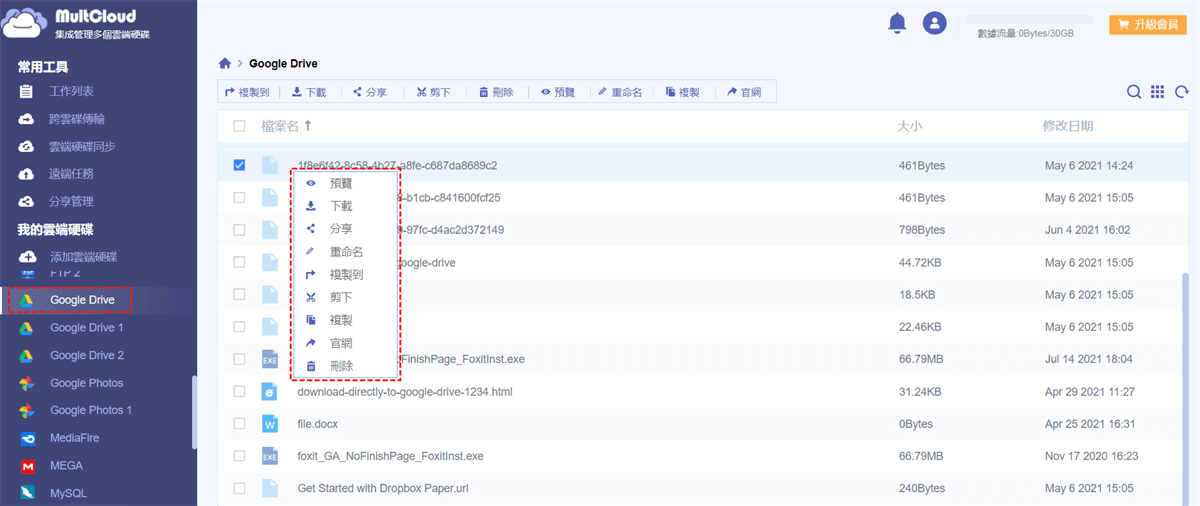Uncheck the 1f8e6f42 file checkbox

click(239, 165)
